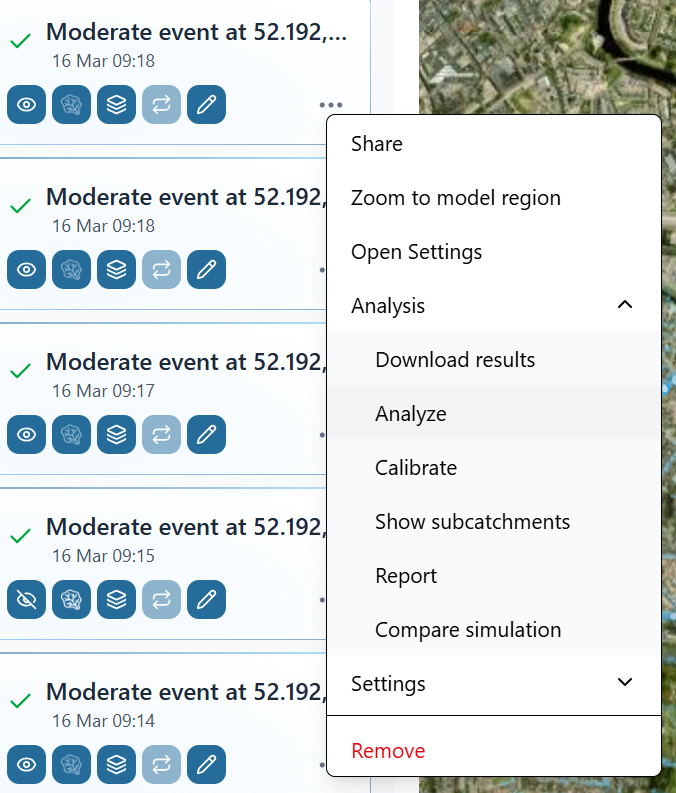Toggle visibility eye for the 09:17 simulation

pos(27,435)
